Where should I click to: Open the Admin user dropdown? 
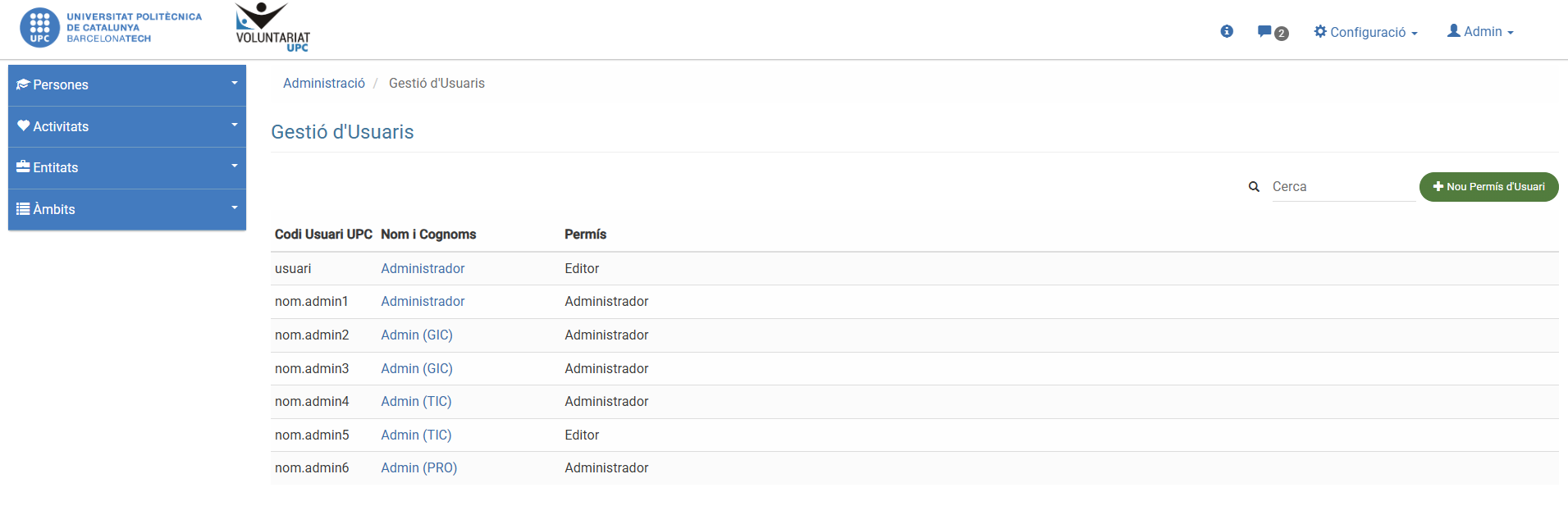(x=1480, y=31)
